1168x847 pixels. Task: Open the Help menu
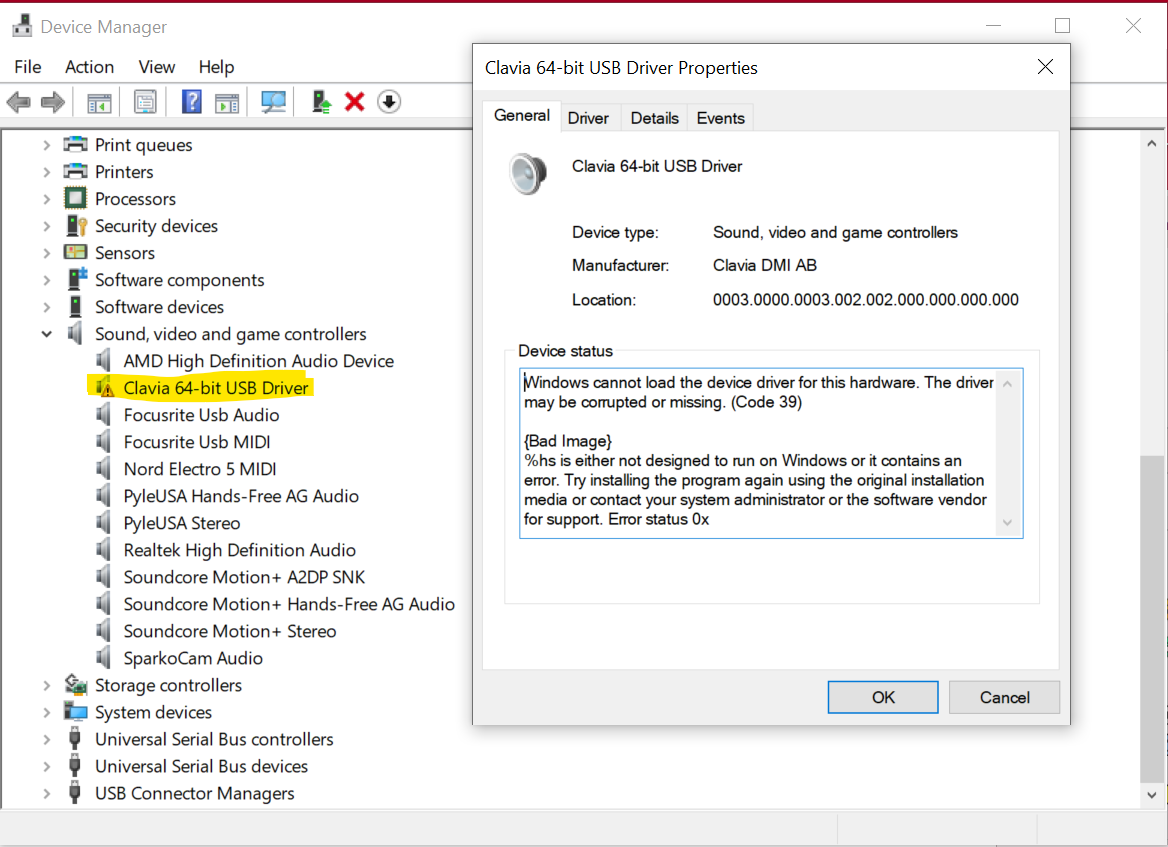(216, 67)
